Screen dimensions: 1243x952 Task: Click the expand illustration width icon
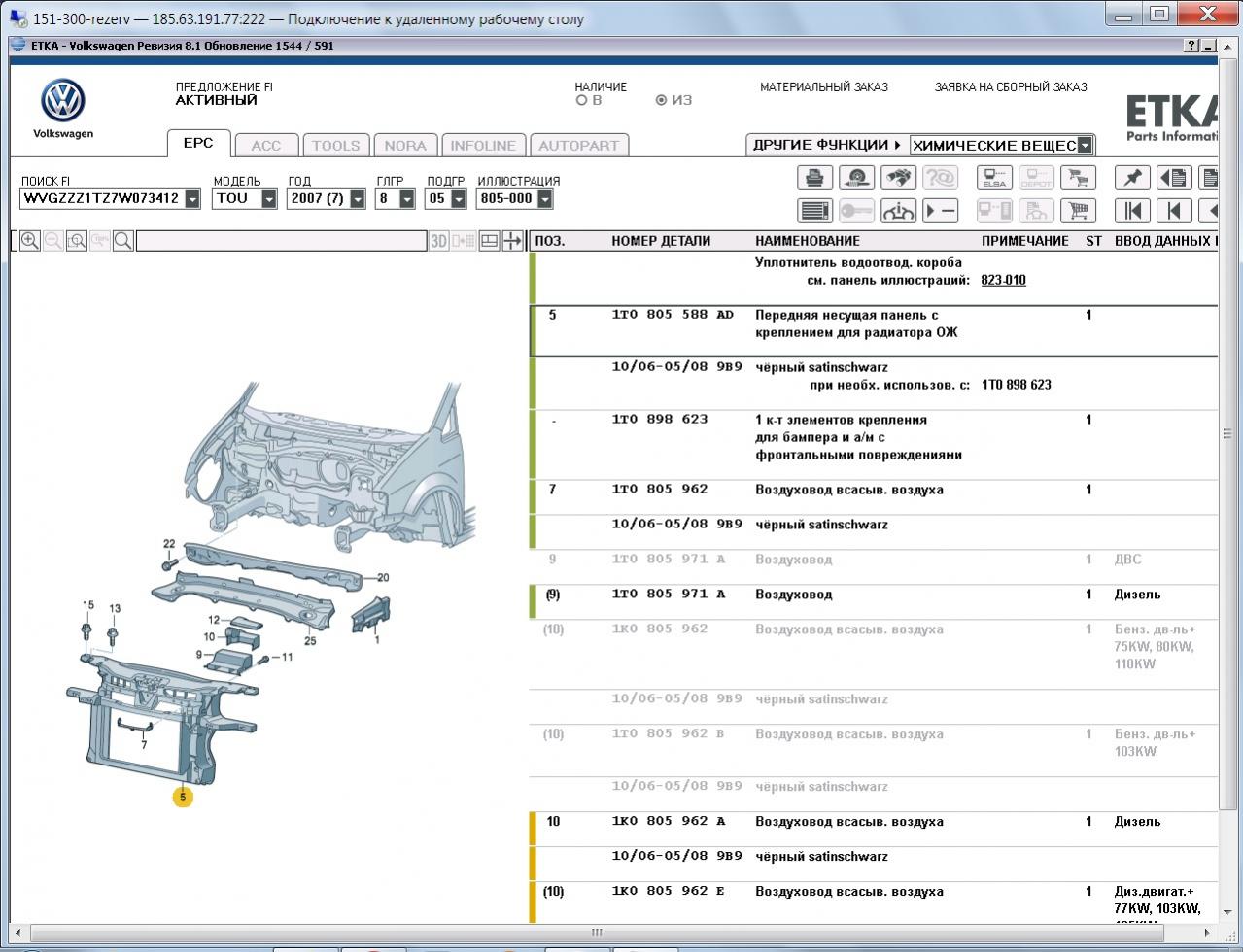pos(512,241)
